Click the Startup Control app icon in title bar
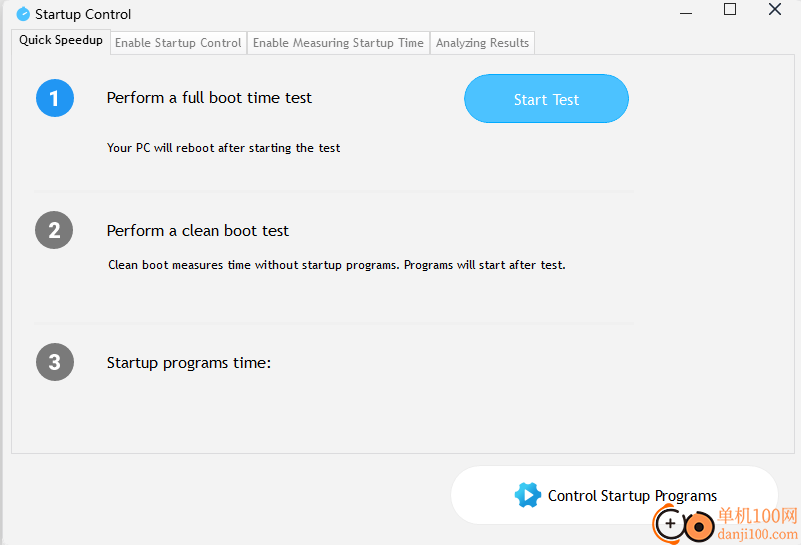This screenshot has height=545, width=801. tap(23, 14)
